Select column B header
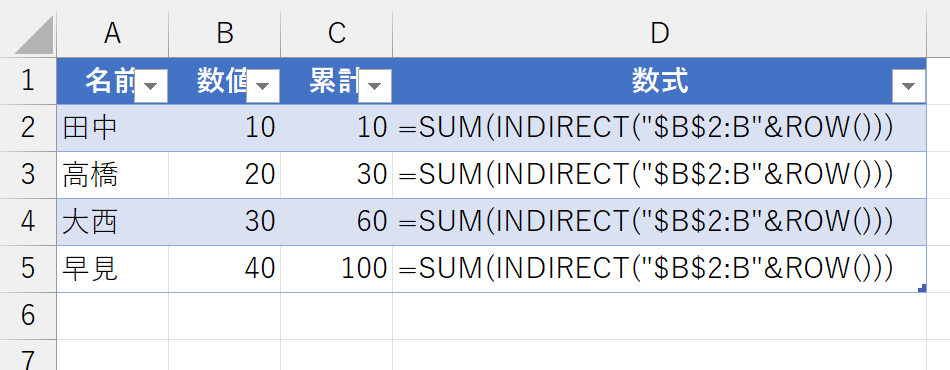The width and height of the screenshot is (950, 370). [225, 35]
